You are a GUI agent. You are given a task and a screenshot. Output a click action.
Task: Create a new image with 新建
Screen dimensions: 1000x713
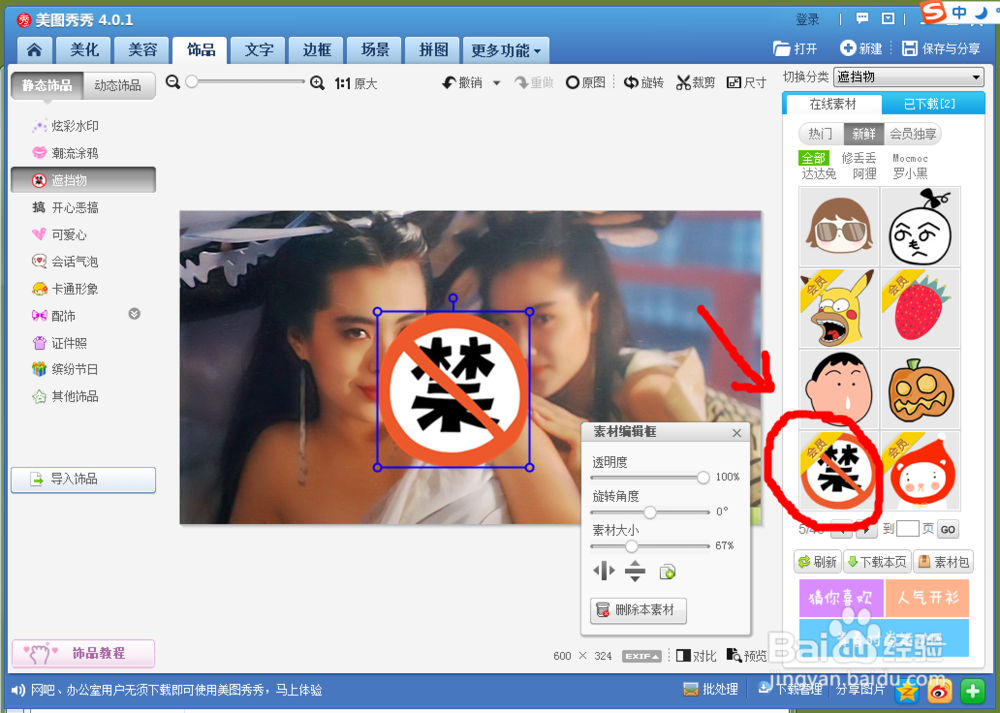861,48
